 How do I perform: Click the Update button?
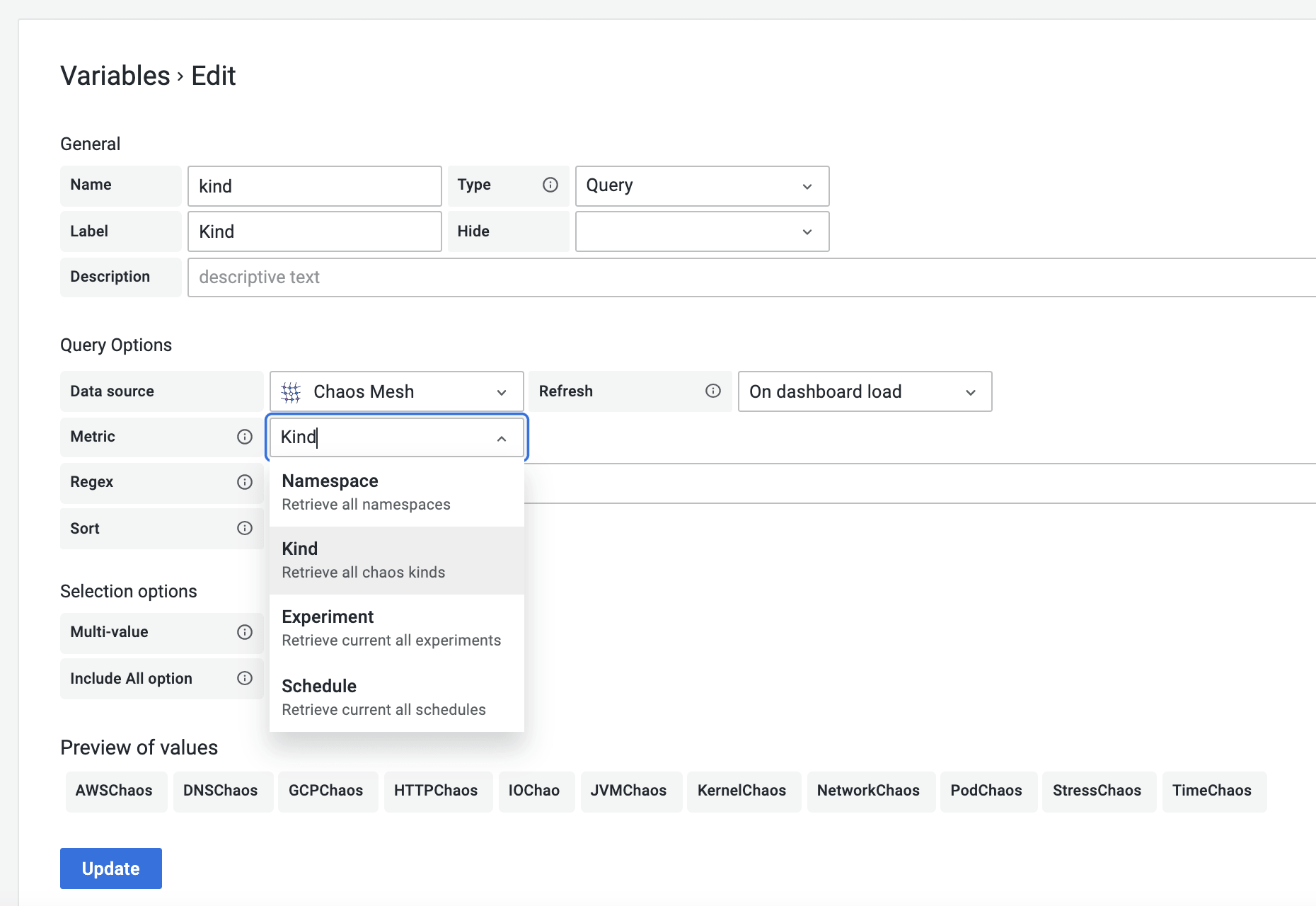click(x=111, y=868)
